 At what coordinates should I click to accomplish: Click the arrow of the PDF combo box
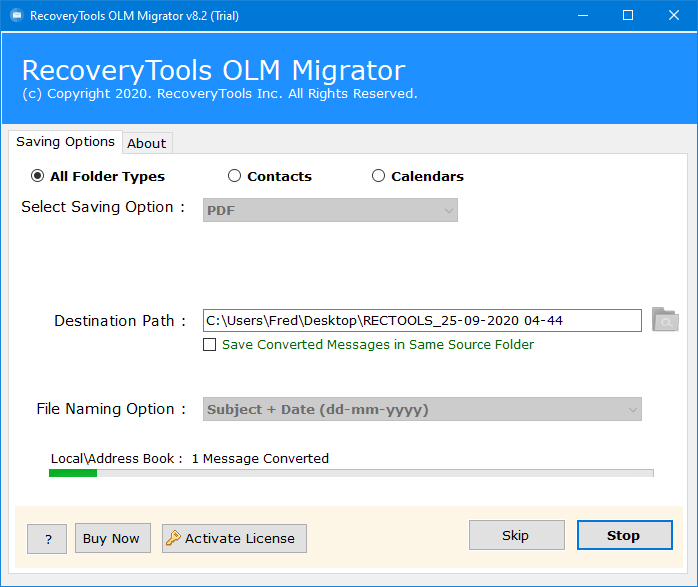tap(449, 211)
